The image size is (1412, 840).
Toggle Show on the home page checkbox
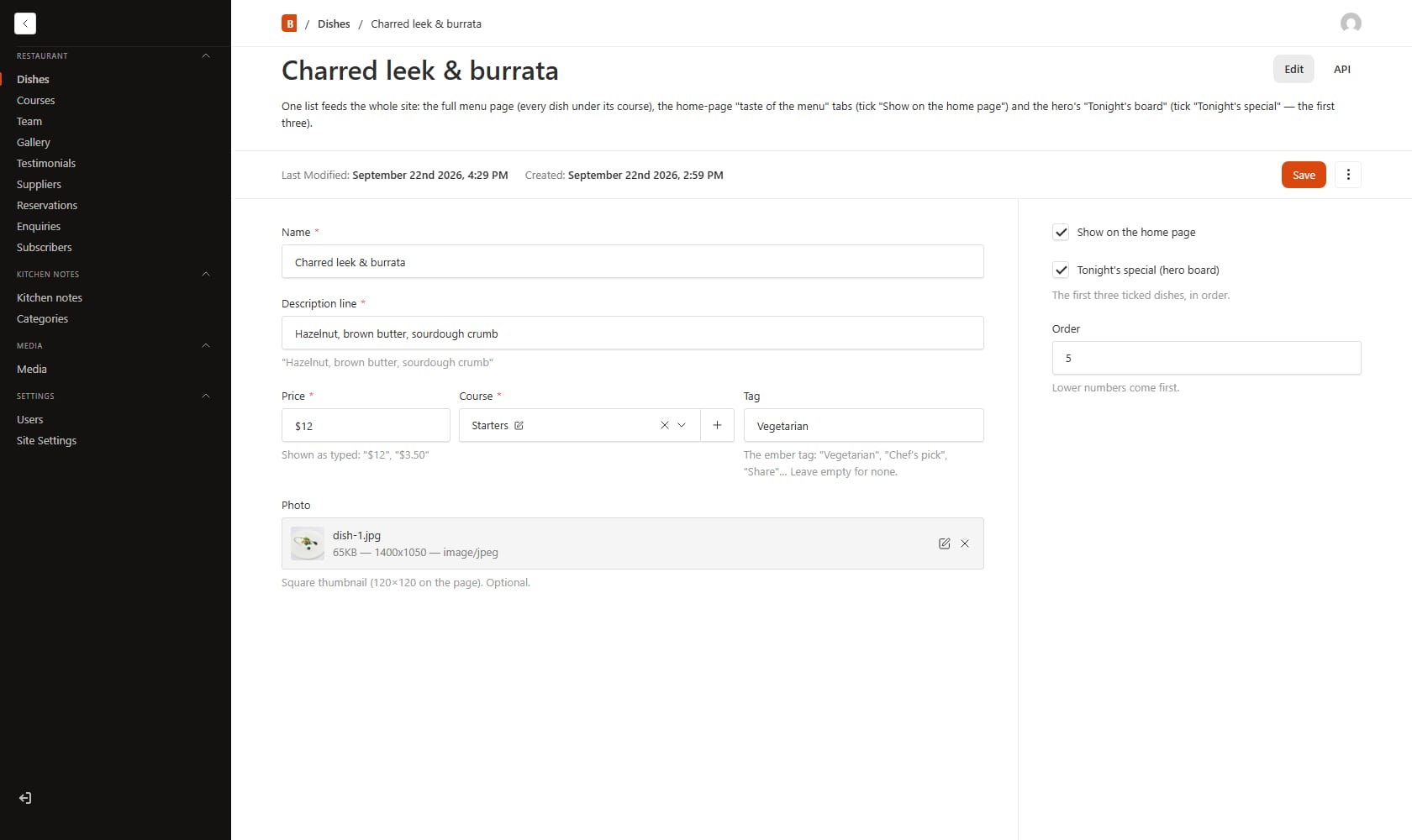(1061, 232)
